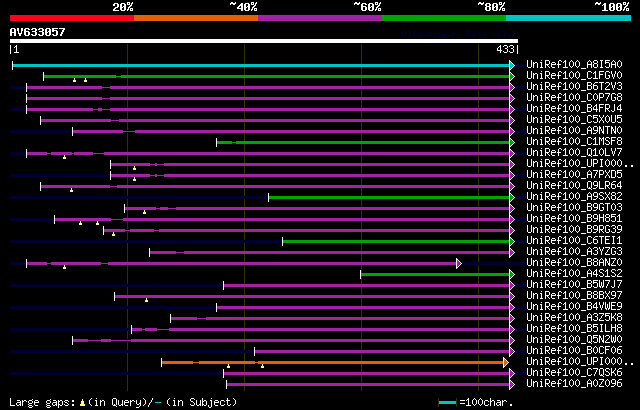Click the yellow gap marker under Q9LR64 bar

[71, 190]
